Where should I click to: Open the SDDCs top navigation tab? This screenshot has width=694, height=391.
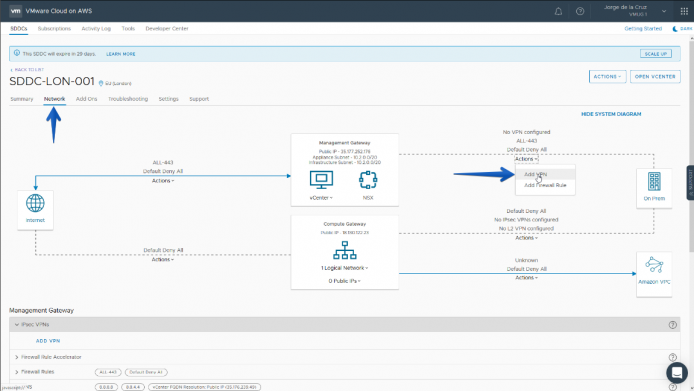pos(19,29)
